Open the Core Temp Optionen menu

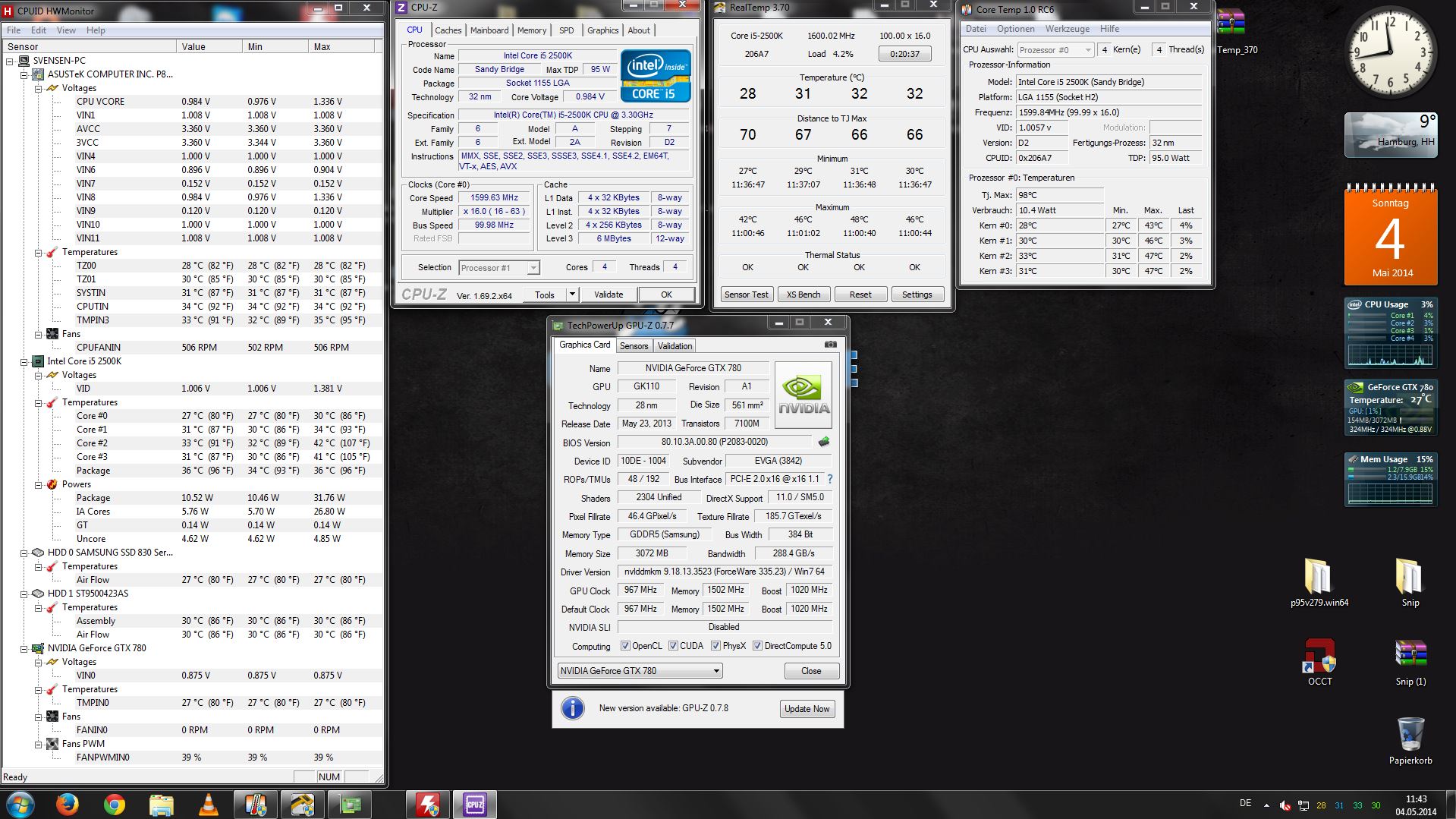(1015, 29)
